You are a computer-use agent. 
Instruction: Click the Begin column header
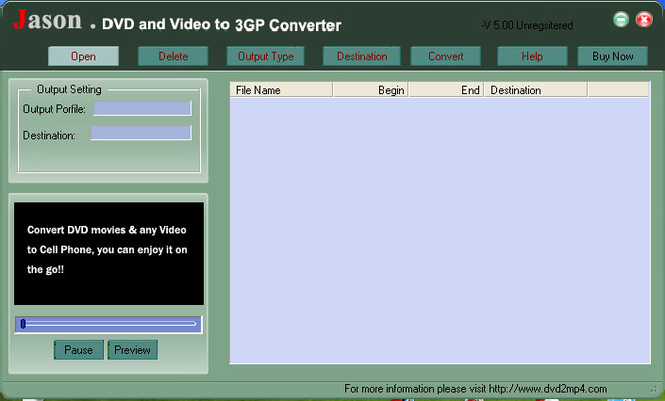[371, 90]
